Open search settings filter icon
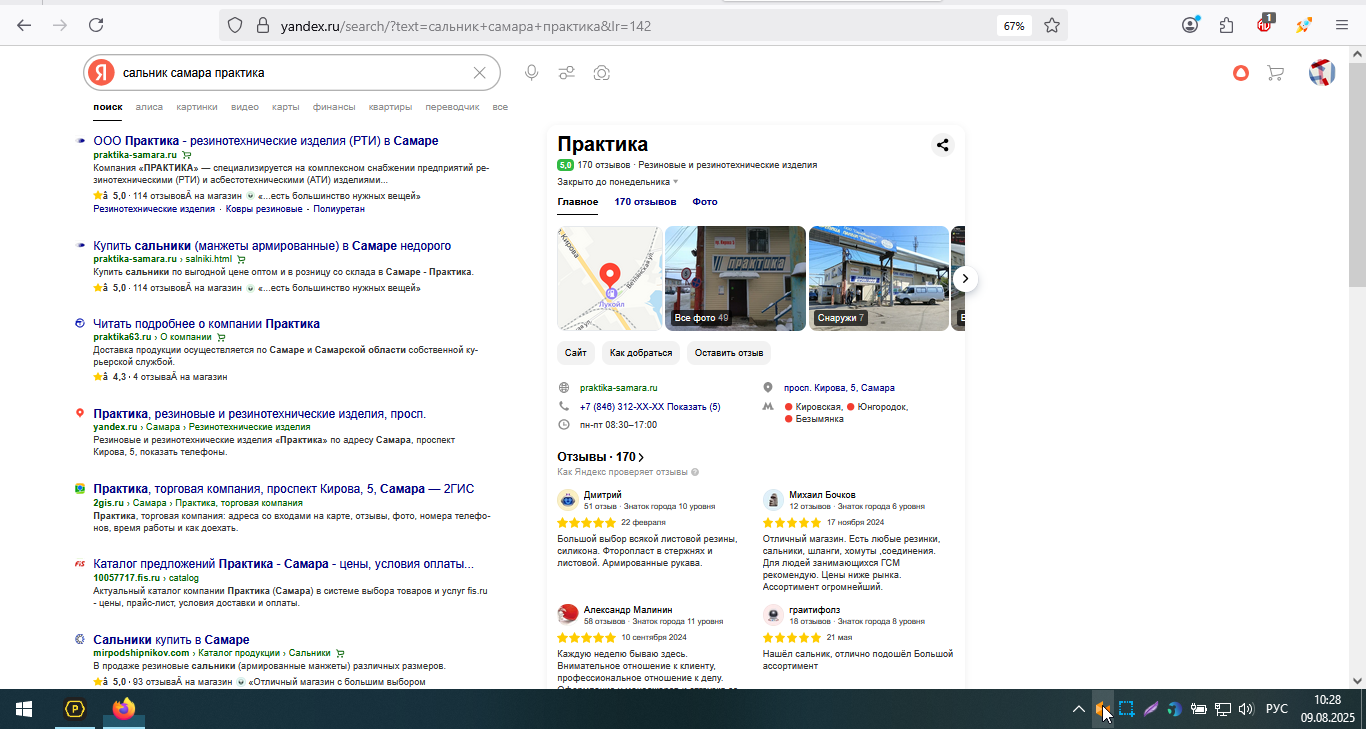This screenshot has height=729, width=1366. pyautogui.click(x=566, y=73)
